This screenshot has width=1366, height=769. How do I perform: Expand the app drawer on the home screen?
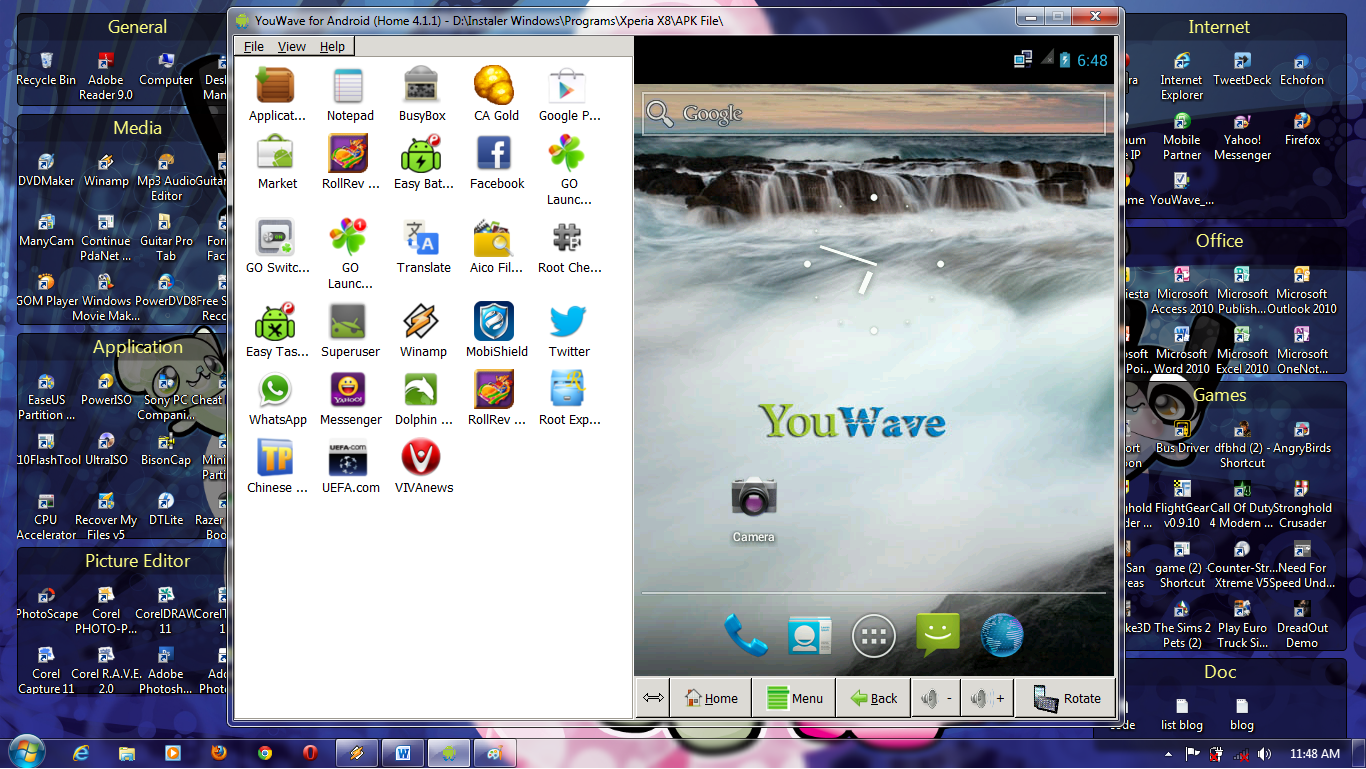[873, 635]
